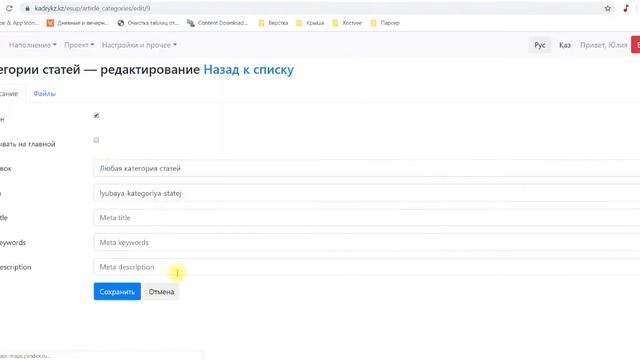
Task: Expand the 'Настройки и прочее' dropdown
Action: tap(139, 45)
